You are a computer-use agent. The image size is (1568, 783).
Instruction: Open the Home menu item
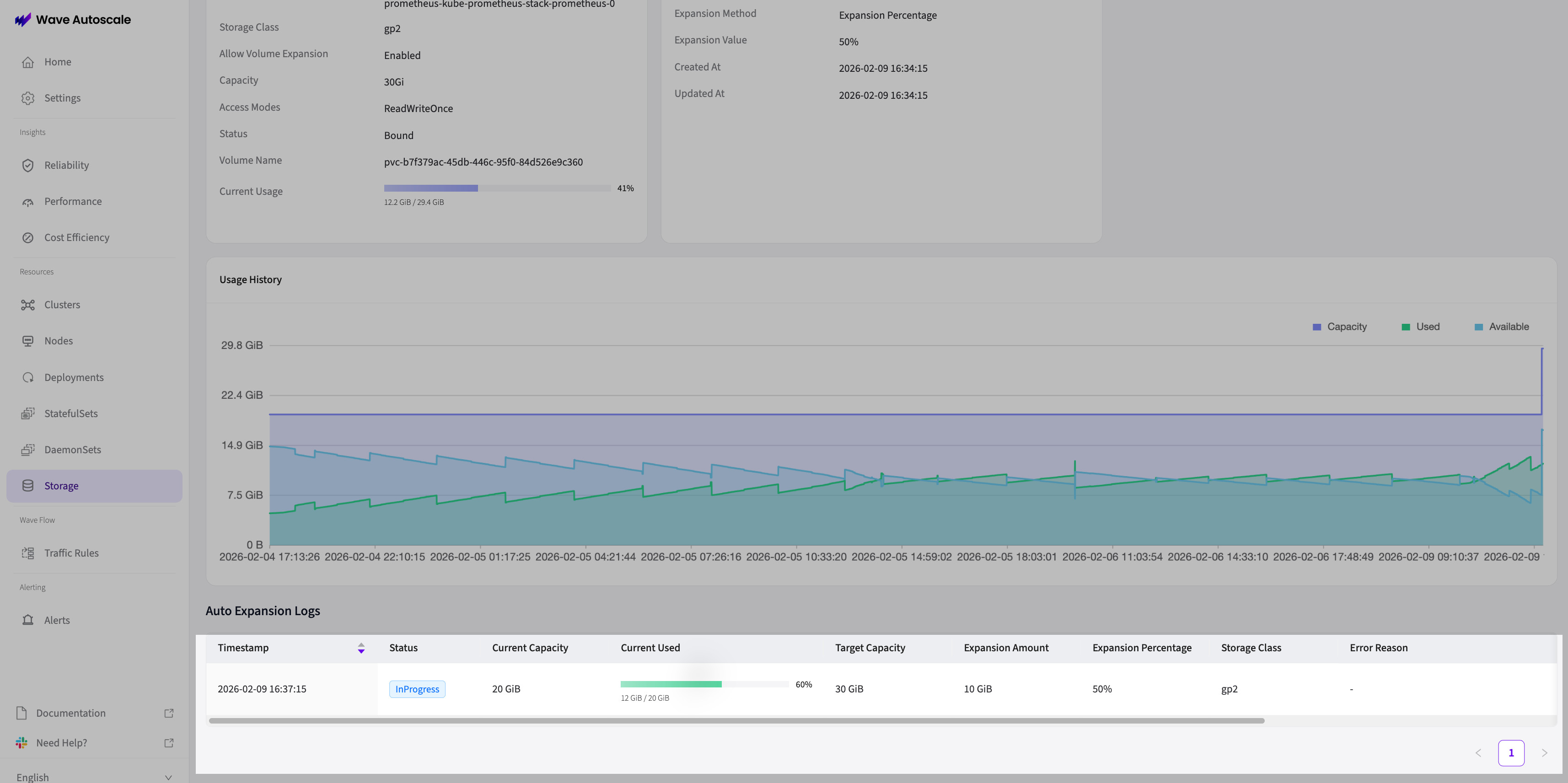94,62
